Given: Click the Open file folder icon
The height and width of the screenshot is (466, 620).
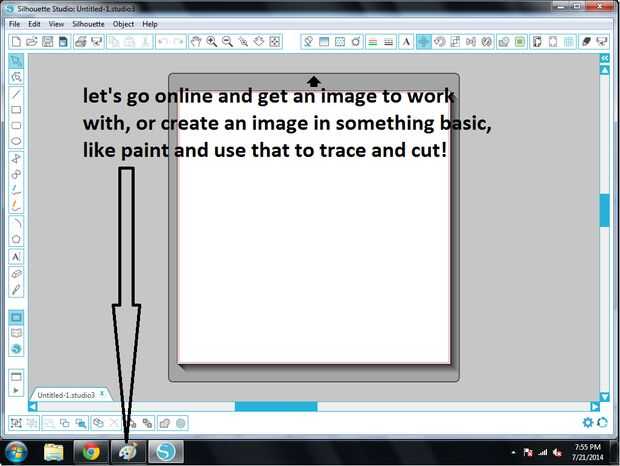Looking at the screenshot, I should (x=32, y=42).
